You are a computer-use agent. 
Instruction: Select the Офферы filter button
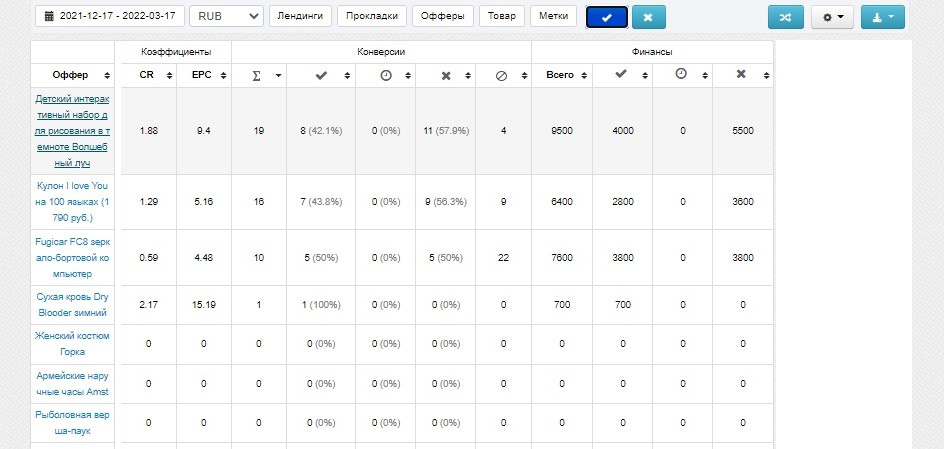click(x=442, y=16)
